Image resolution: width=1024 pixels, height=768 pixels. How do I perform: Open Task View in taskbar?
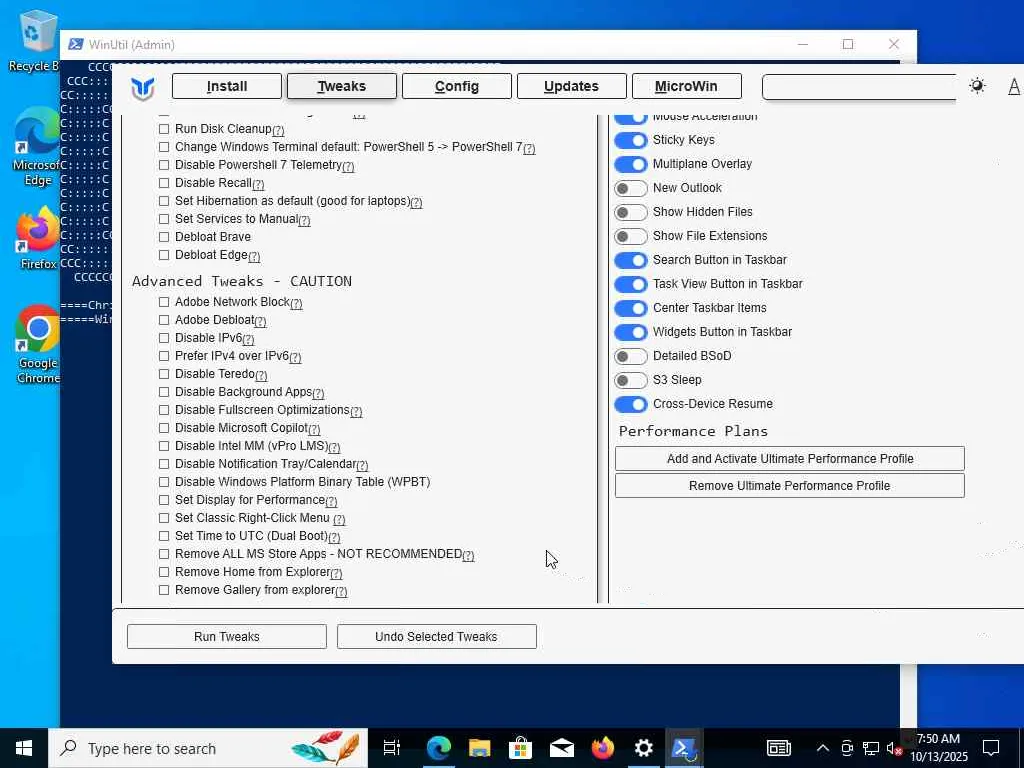pos(392,748)
